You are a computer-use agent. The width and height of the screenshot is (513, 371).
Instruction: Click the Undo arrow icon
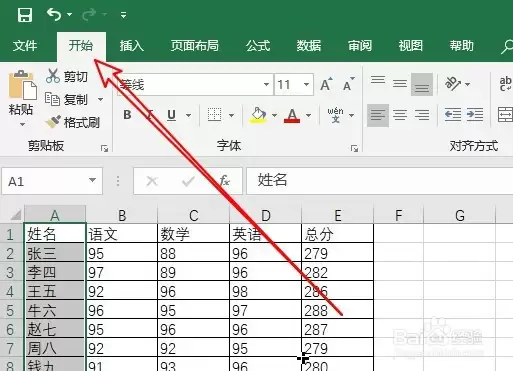tap(54, 15)
